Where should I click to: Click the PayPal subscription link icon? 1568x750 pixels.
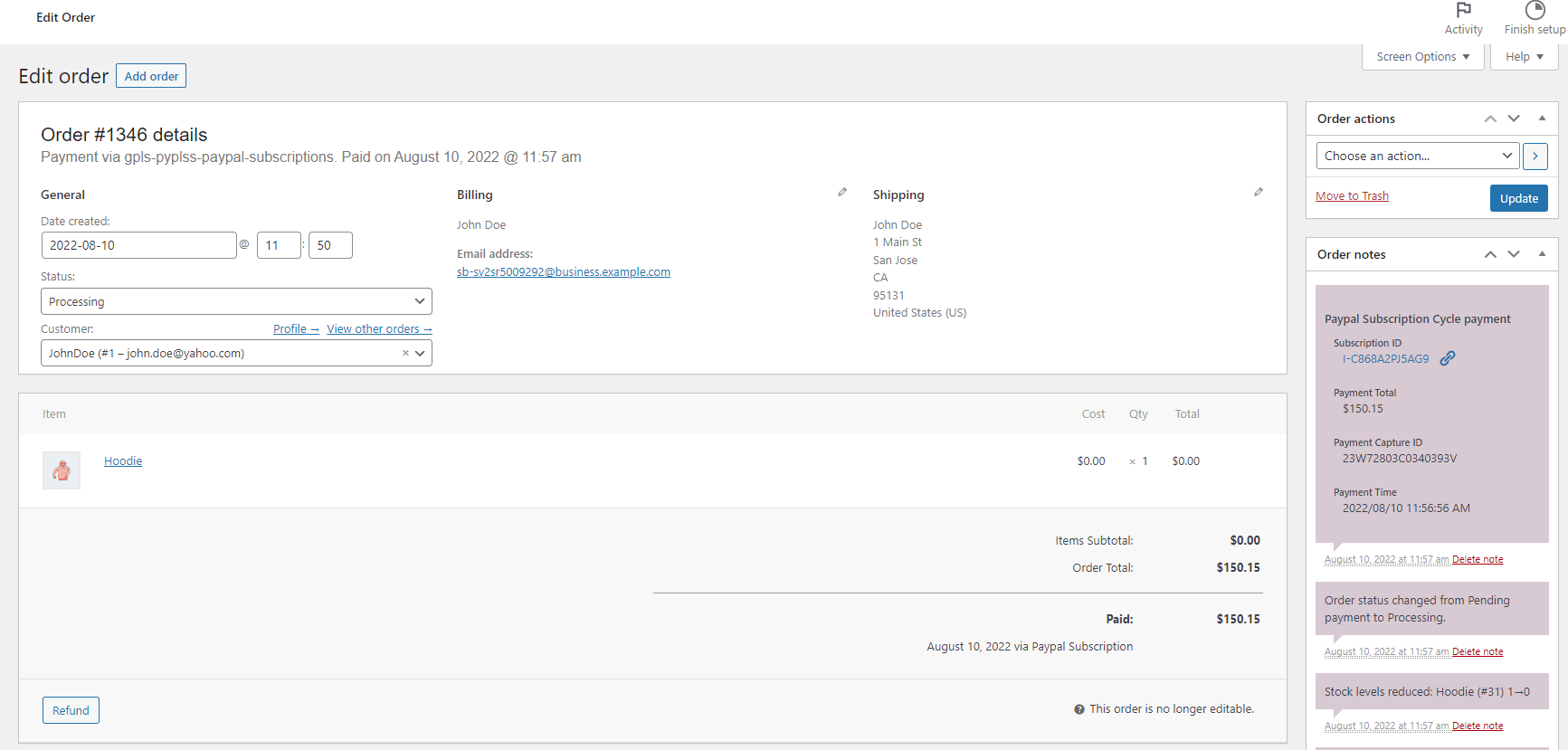pos(1448,358)
